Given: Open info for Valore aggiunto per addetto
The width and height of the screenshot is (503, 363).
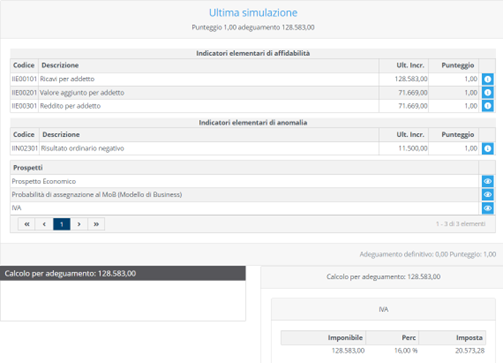Looking at the screenshot, I should click(x=487, y=92).
